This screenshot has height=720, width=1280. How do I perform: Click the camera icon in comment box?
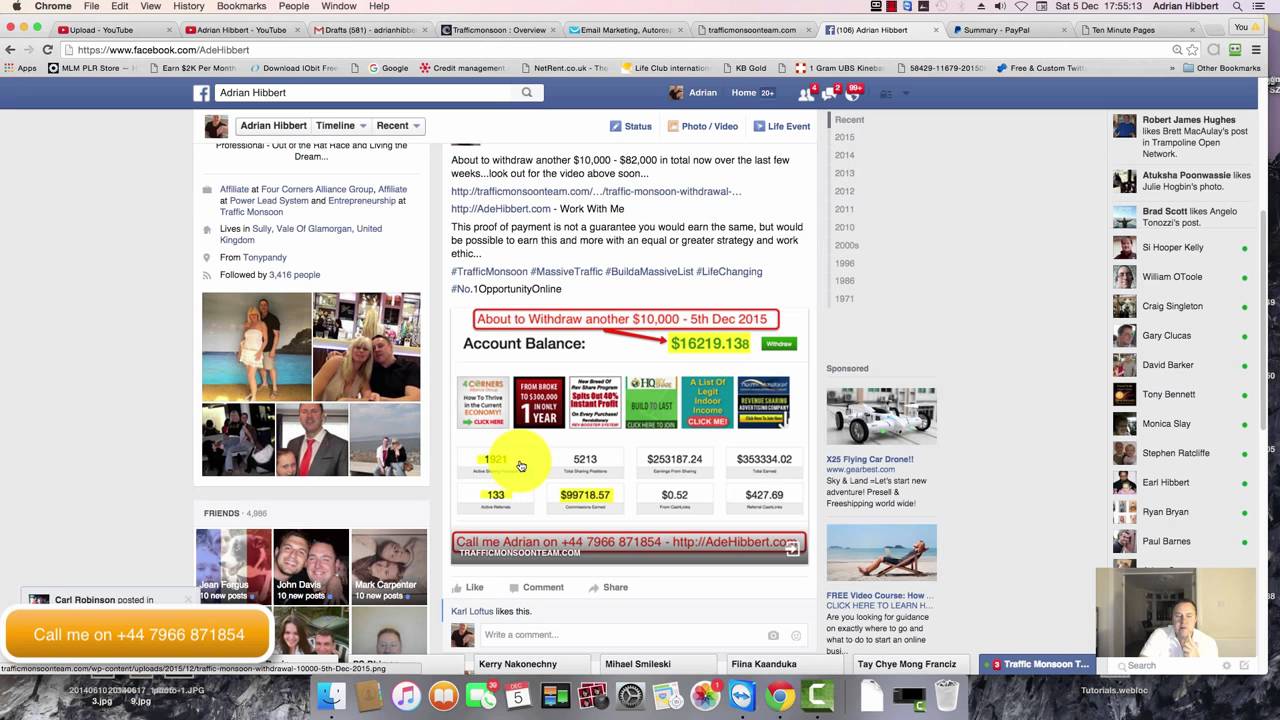[773, 635]
